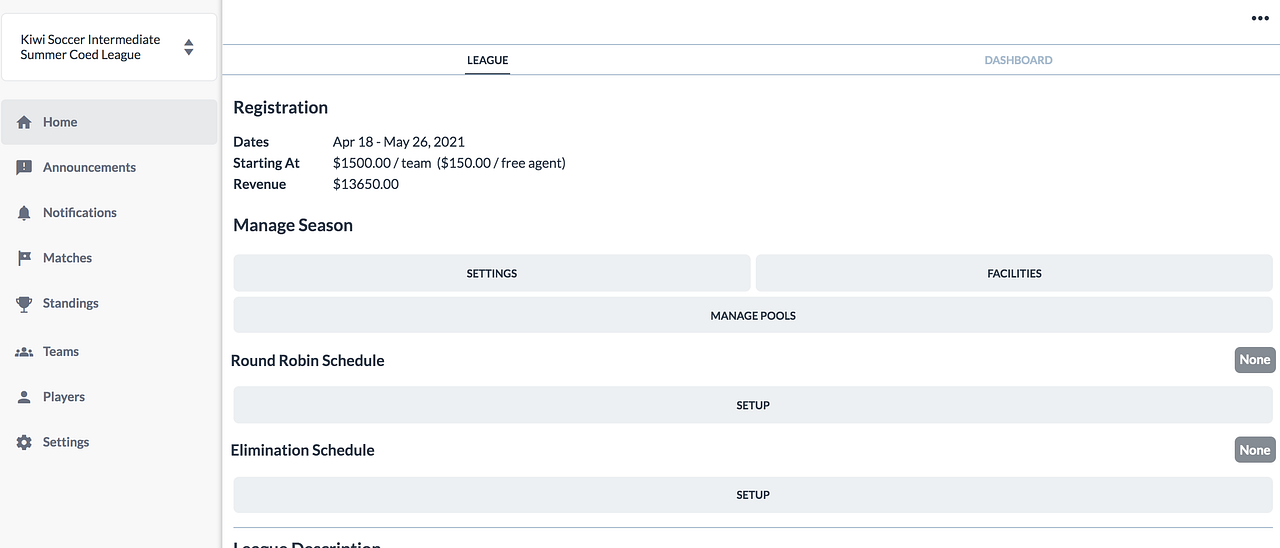Screen dimensions: 1280x548
Task: Click the Players person icon
Action: [25, 397]
